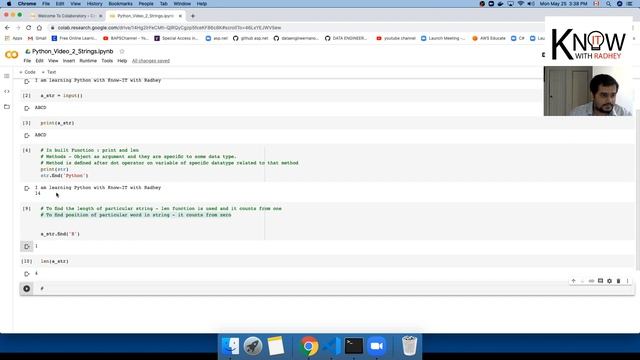Clear output icon beside first ABCD output
Viewport: 640px width, 360px height.
click(x=27, y=108)
